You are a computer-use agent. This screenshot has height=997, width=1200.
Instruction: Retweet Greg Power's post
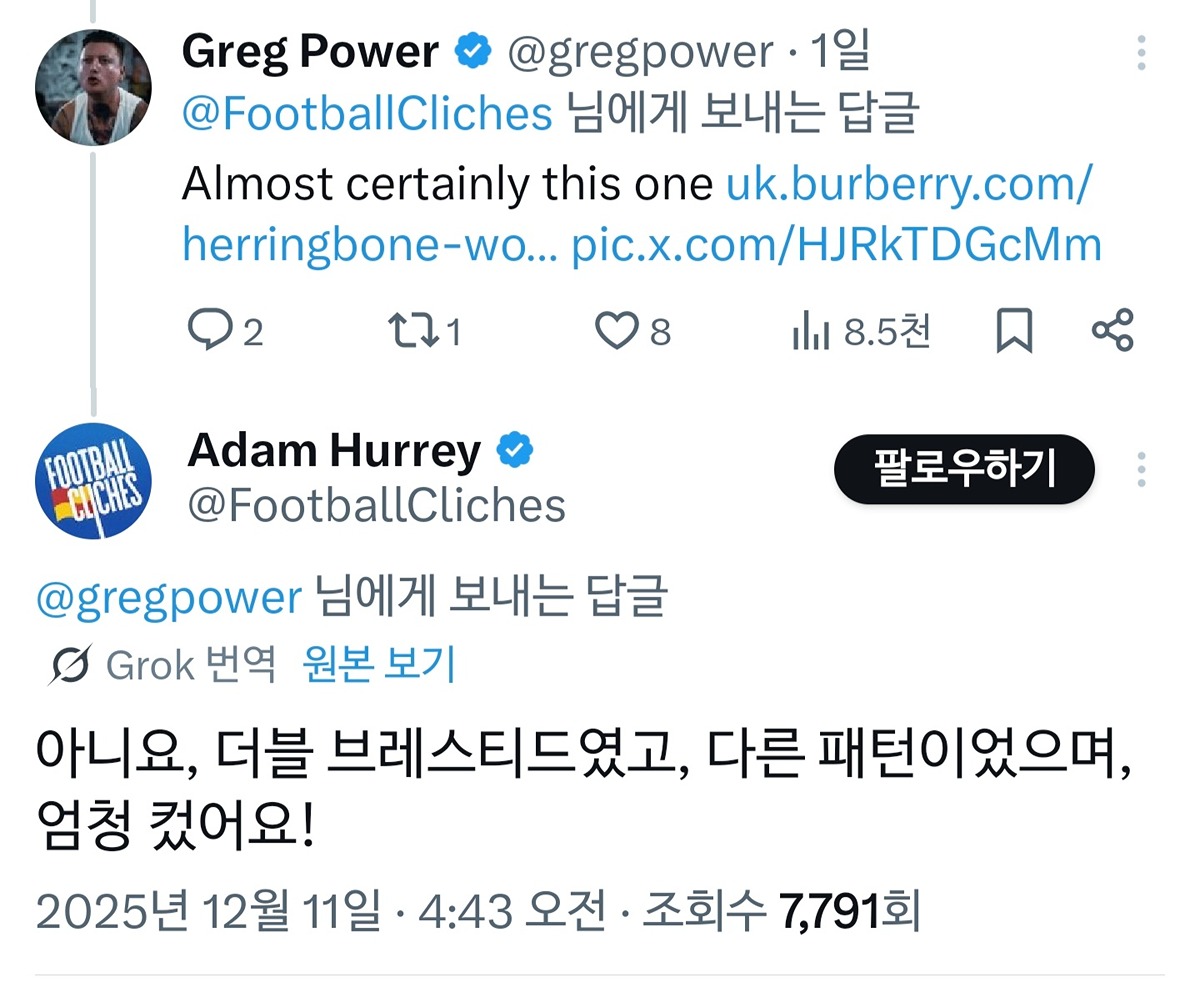pyautogui.click(x=412, y=331)
